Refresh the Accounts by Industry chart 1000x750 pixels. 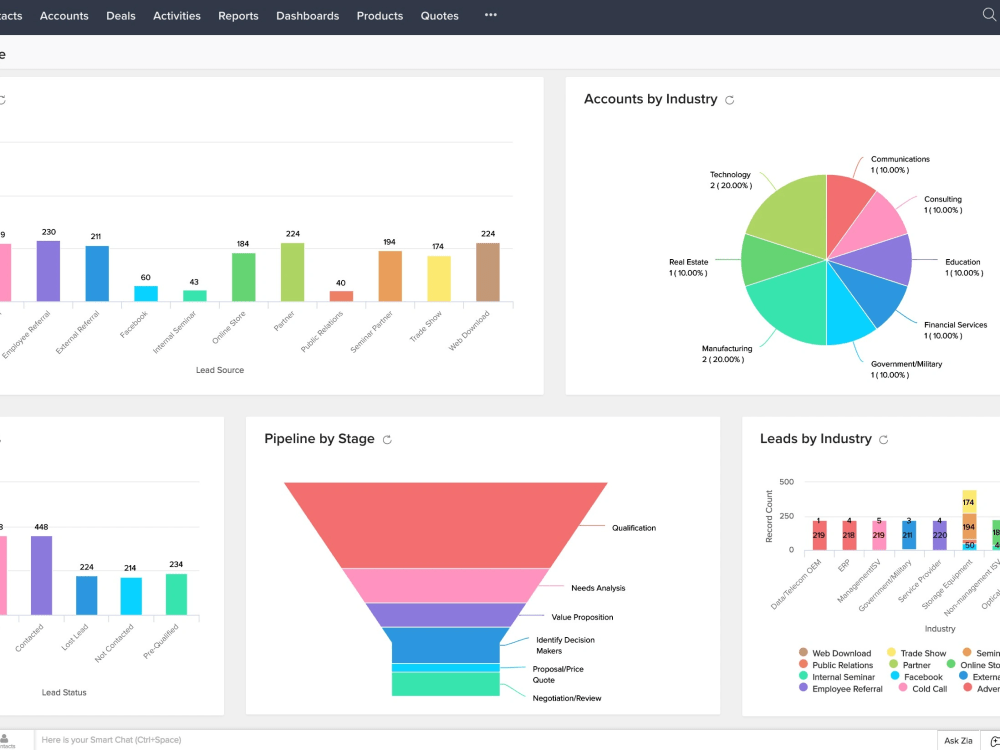click(730, 100)
